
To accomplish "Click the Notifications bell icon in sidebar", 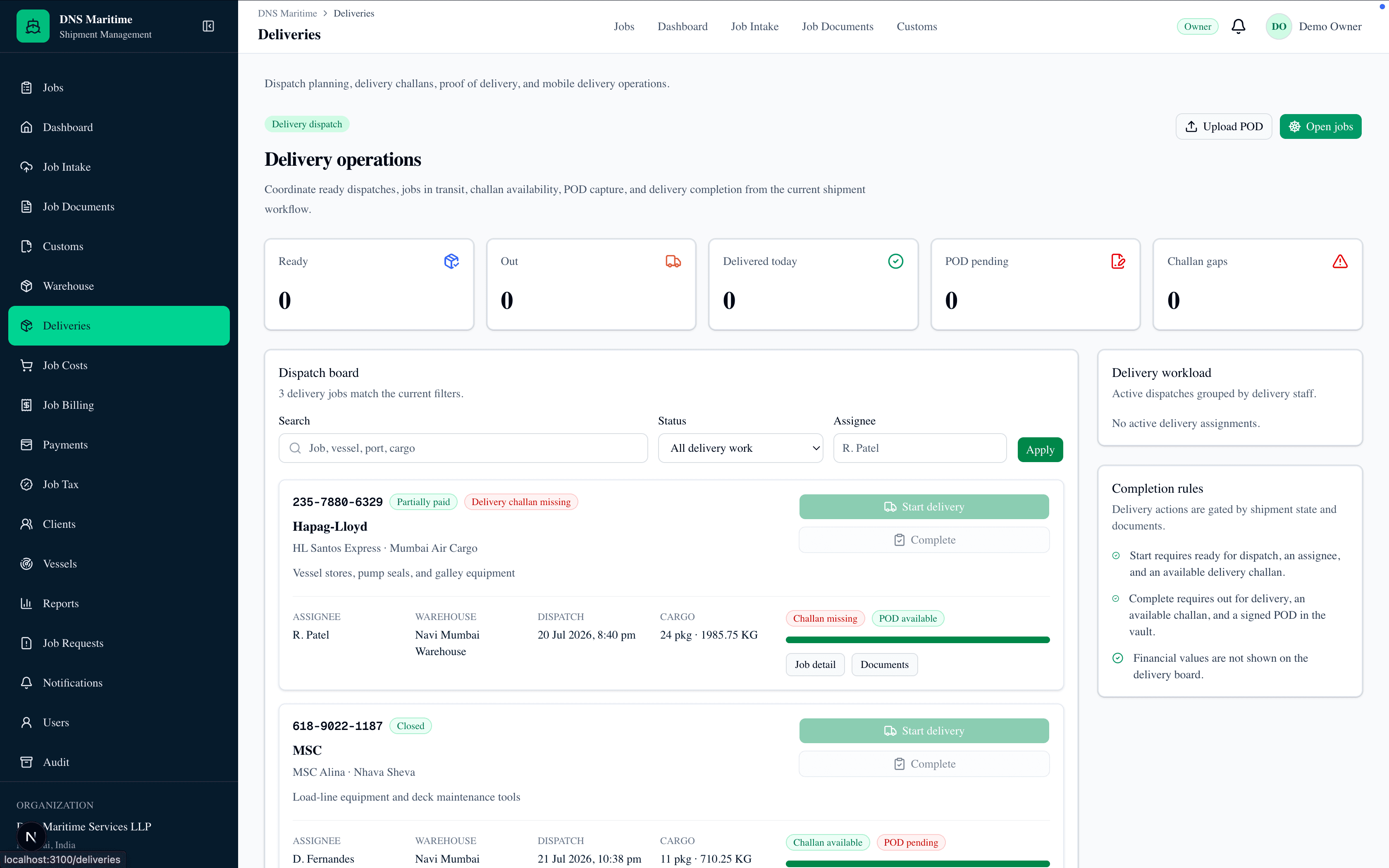I will 26,682.
